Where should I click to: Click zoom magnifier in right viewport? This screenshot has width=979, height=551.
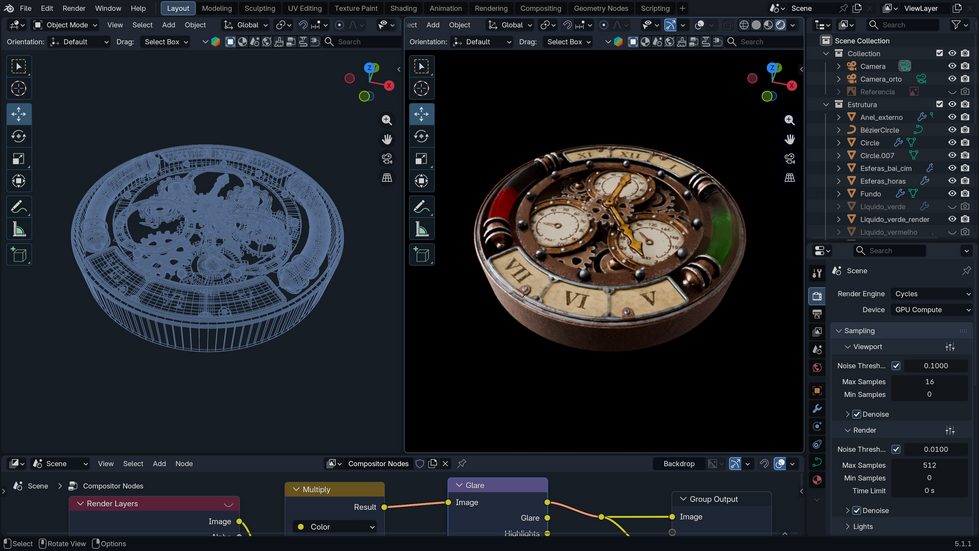790,120
